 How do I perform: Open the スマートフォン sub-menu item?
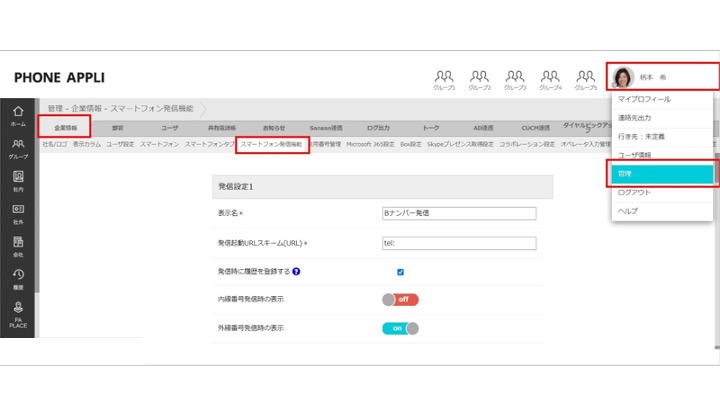[x=159, y=144]
